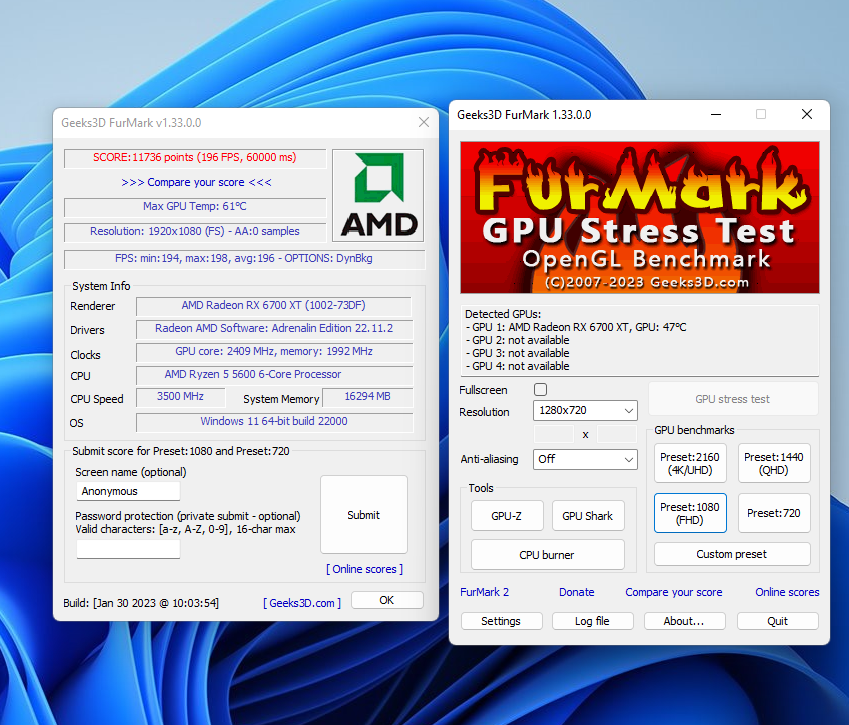Launch the GPU Shark tool
Image resolution: width=849 pixels, height=725 pixels.
tap(587, 516)
